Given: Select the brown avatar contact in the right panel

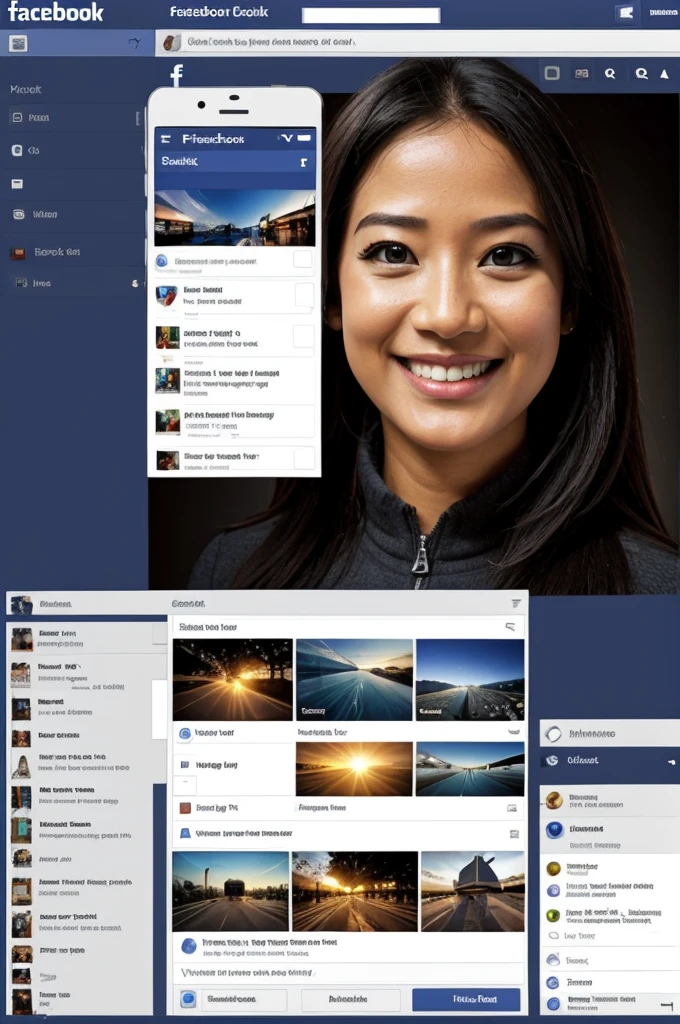Looking at the screenshot, I should click(x=609, y=801).
